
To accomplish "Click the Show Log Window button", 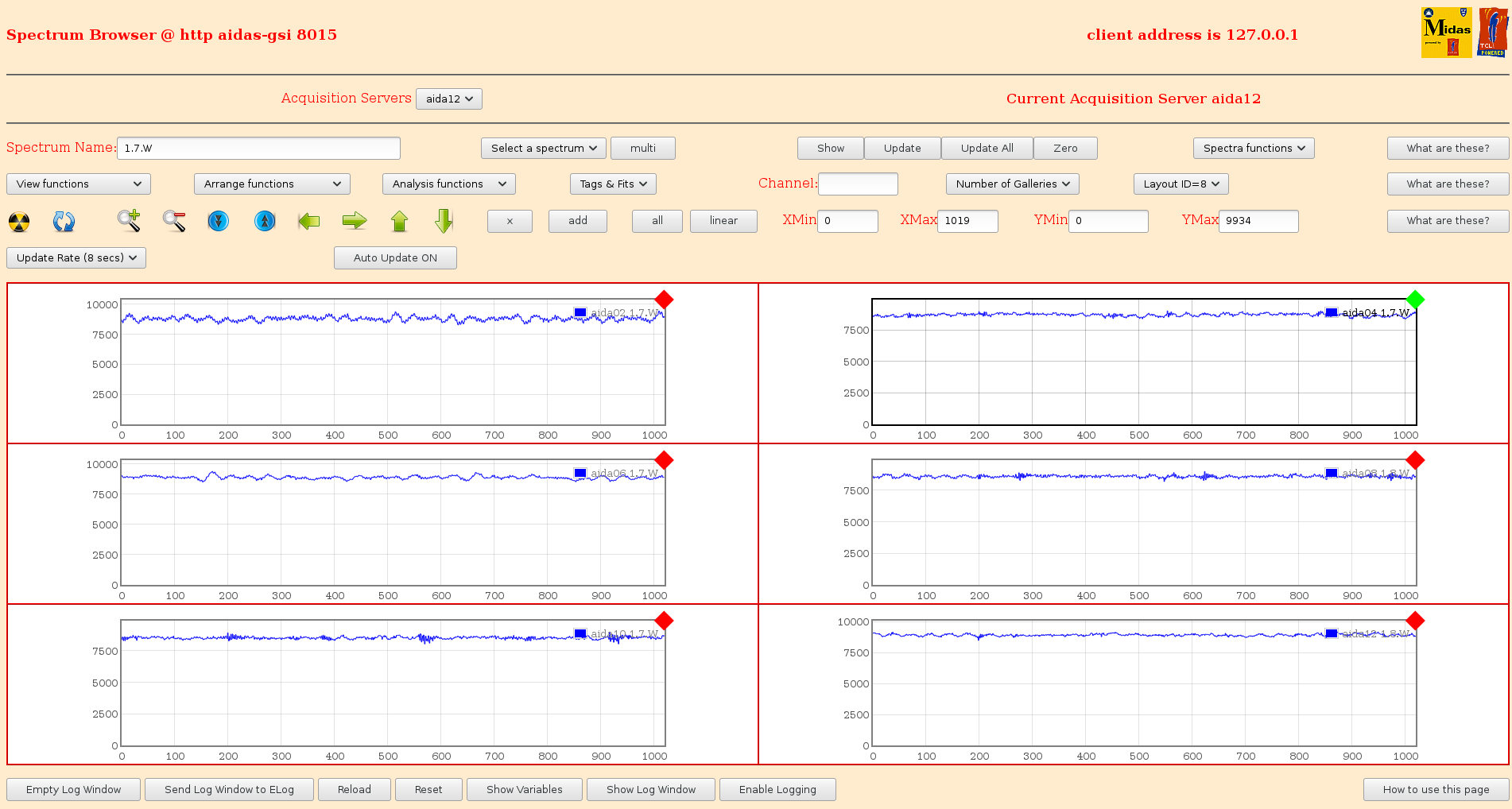I will (650, 790).
